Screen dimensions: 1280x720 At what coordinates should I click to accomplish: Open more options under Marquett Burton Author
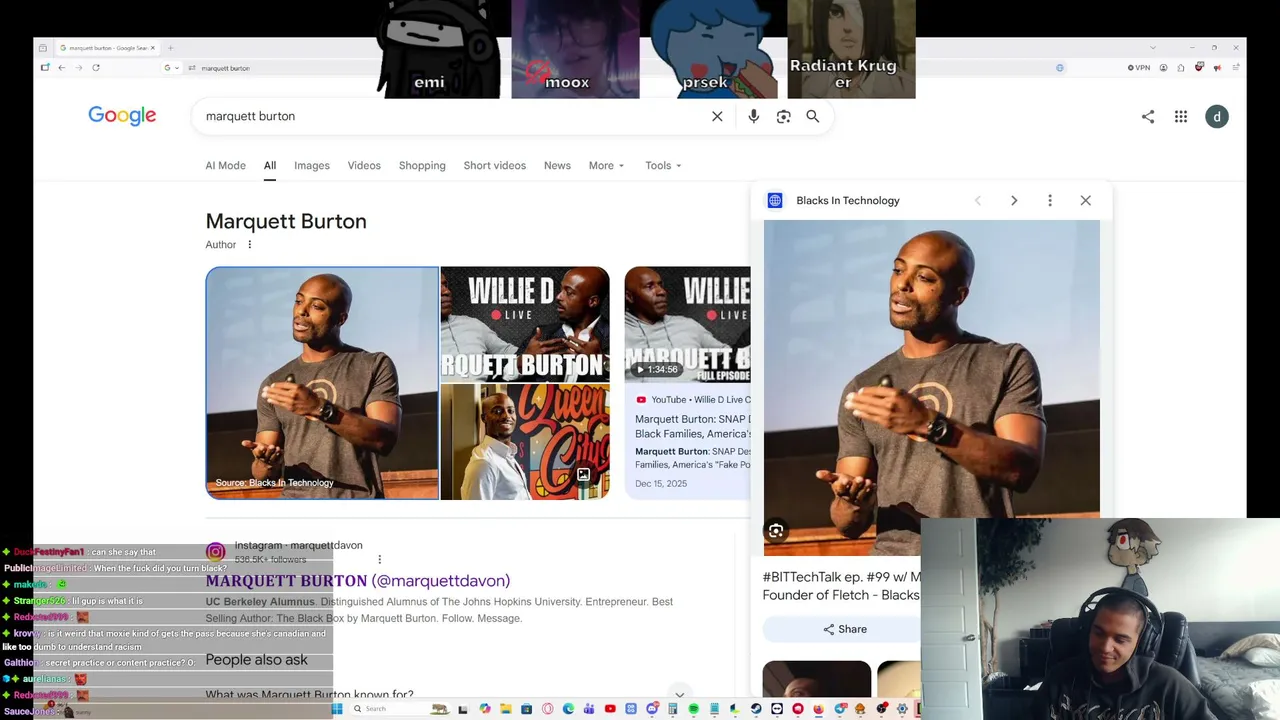[x=250, y=245]
